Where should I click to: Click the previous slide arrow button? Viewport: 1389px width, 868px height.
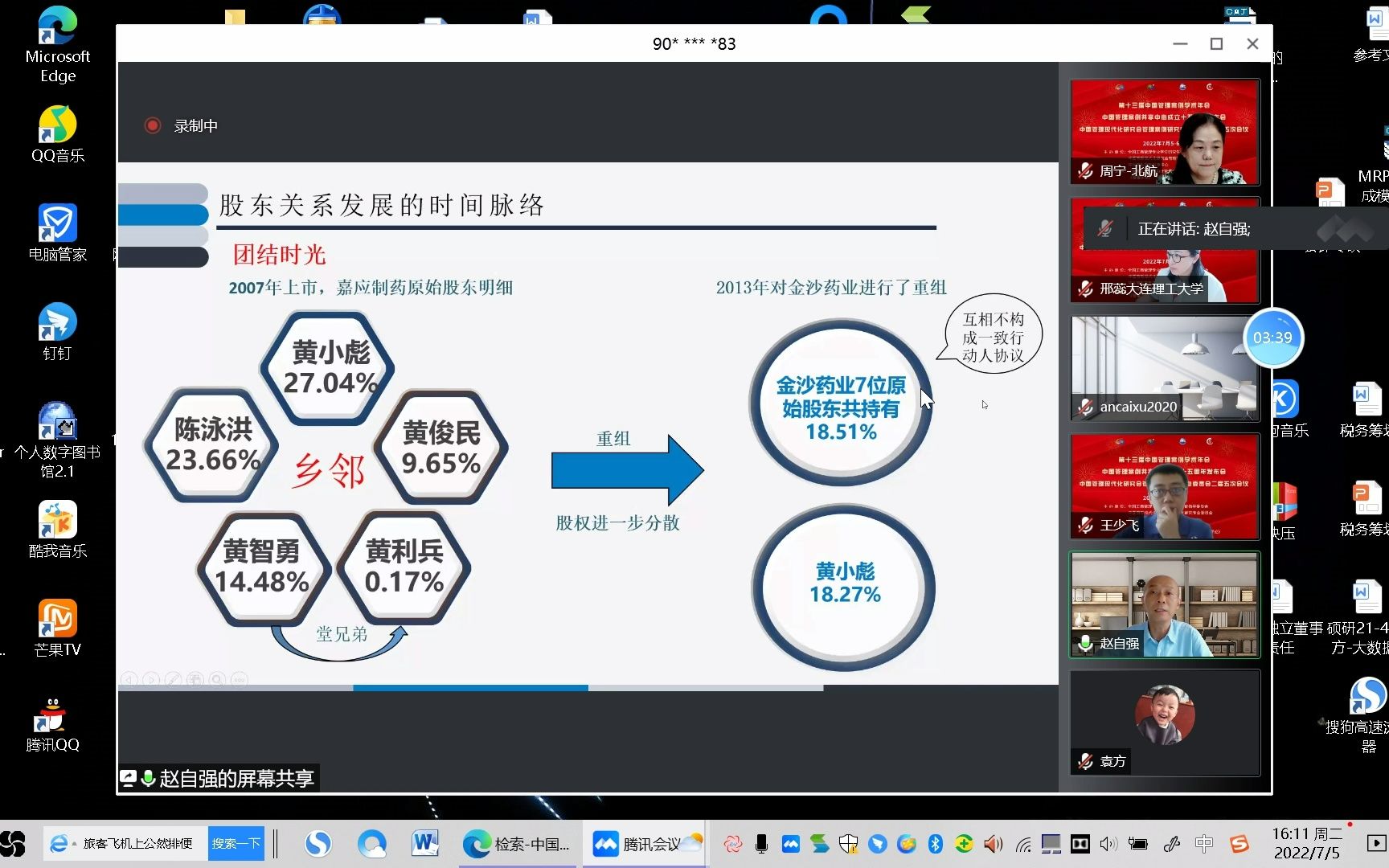[x=129, y=679]
